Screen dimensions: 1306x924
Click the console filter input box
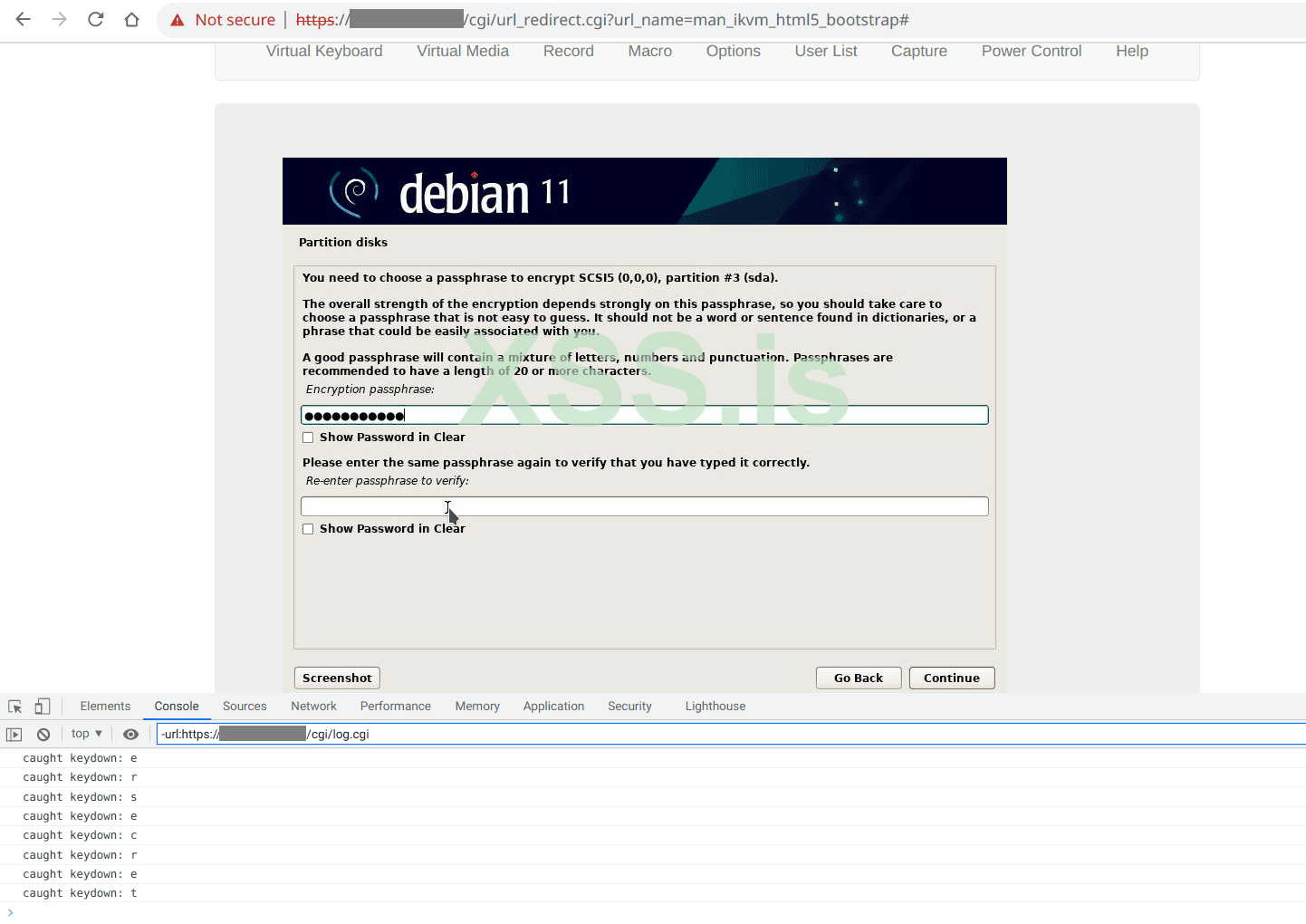[730, 735]
